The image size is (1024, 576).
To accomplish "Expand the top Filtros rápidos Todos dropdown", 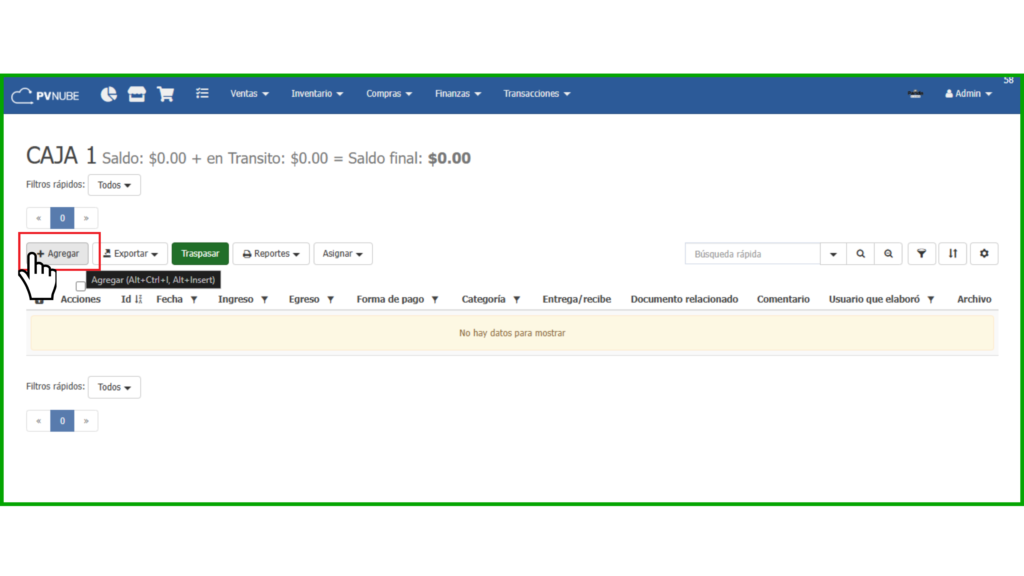I will point(114,185).
